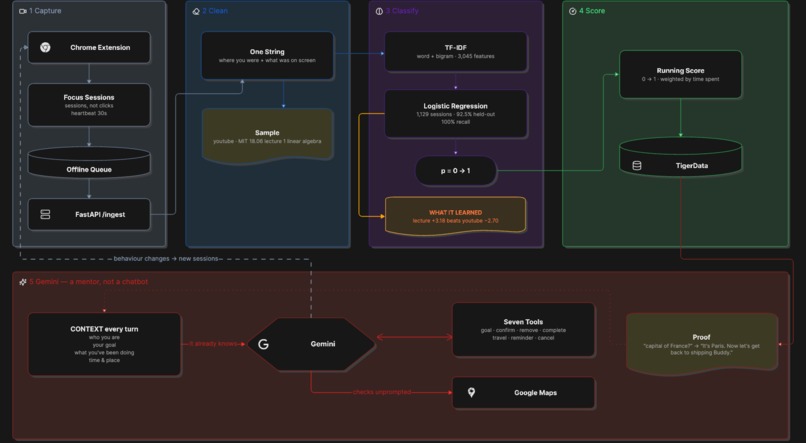806x443 pixels.
Task: Select the Proof note node
Action: click(x=701, y=343)
